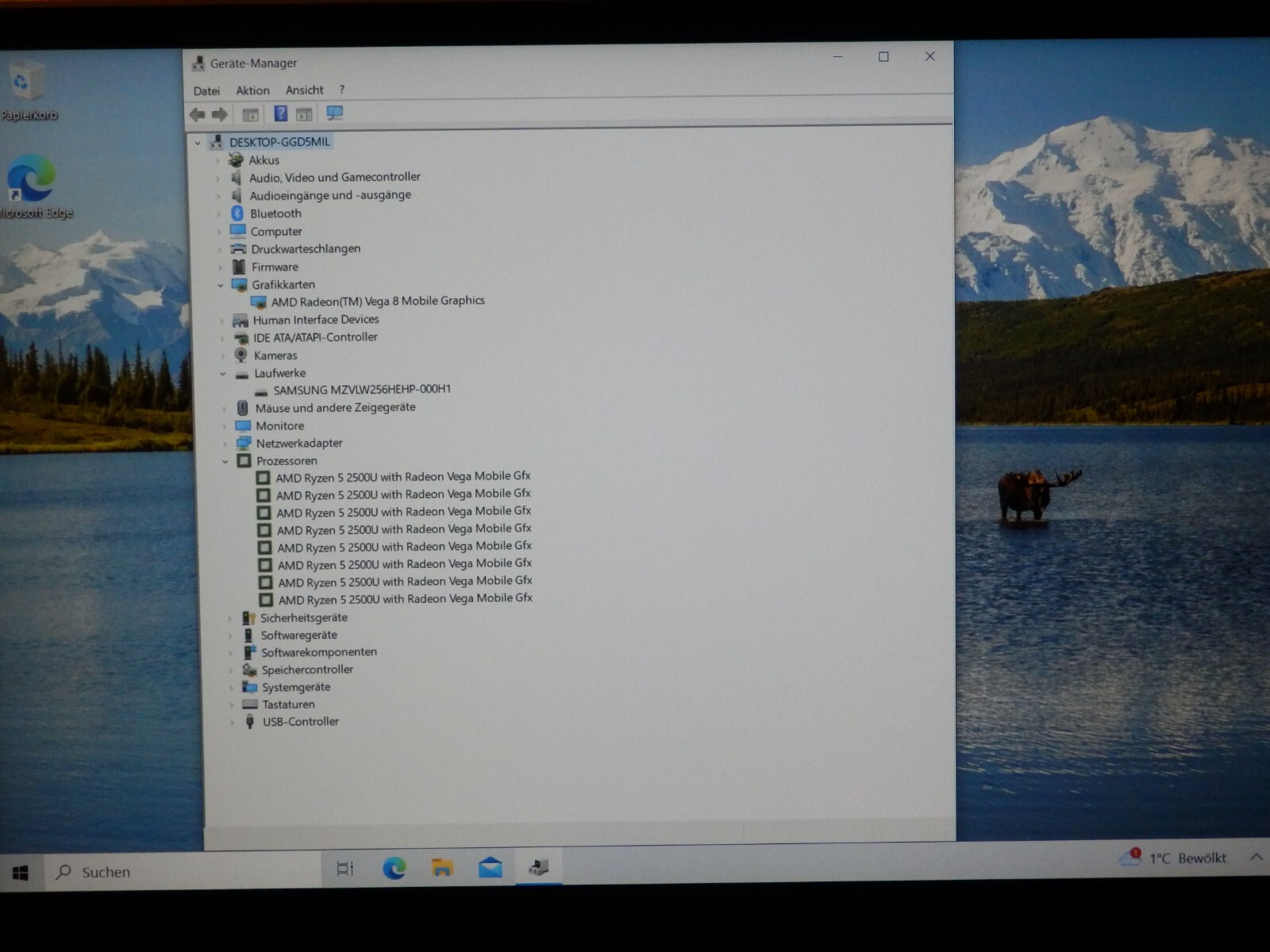1270x952 pixels.
Task: Open File Explorer from the taskbar
Action: point(442,869)
